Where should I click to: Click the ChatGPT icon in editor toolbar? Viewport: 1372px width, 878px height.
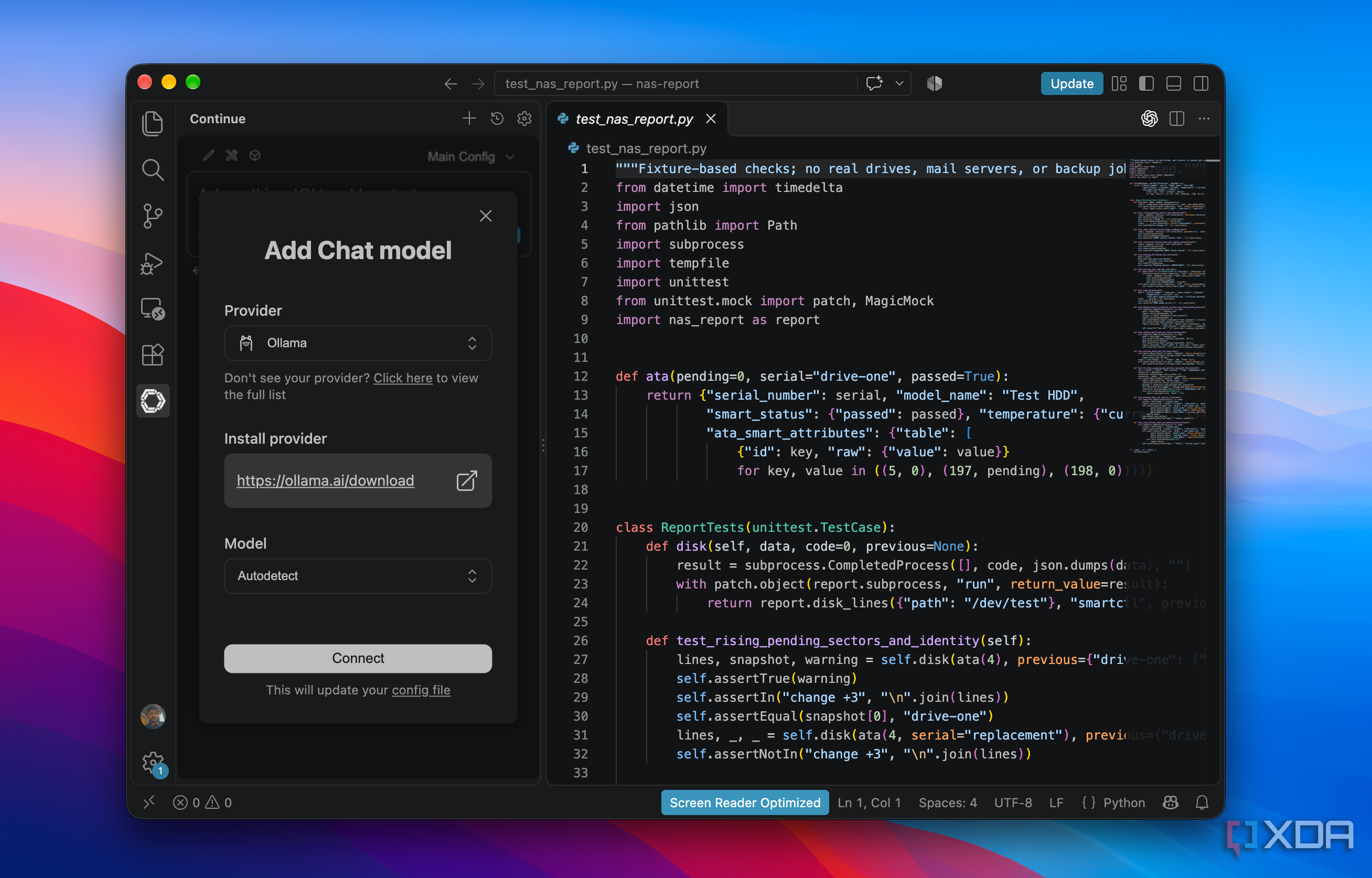pyautogui.click(x=1149, y=118)
